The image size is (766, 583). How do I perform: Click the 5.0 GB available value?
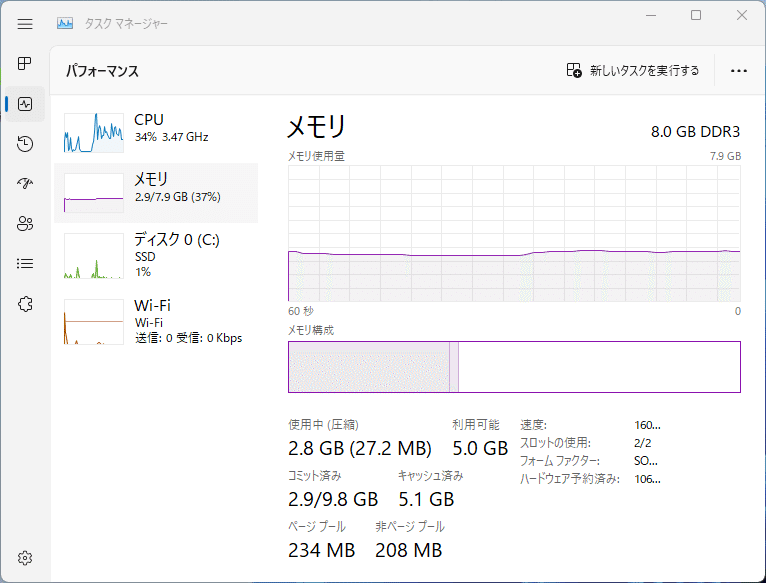[x=480, y=448]
